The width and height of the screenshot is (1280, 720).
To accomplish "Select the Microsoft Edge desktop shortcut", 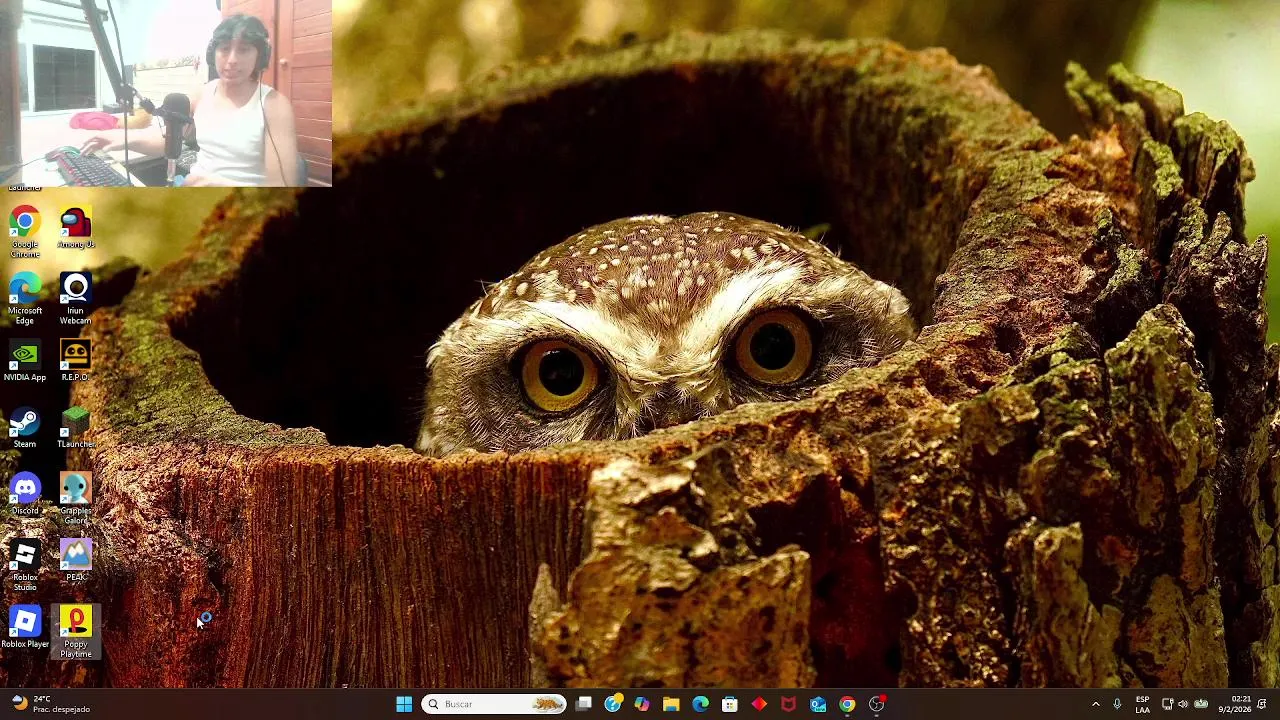I will coord(25,298).
